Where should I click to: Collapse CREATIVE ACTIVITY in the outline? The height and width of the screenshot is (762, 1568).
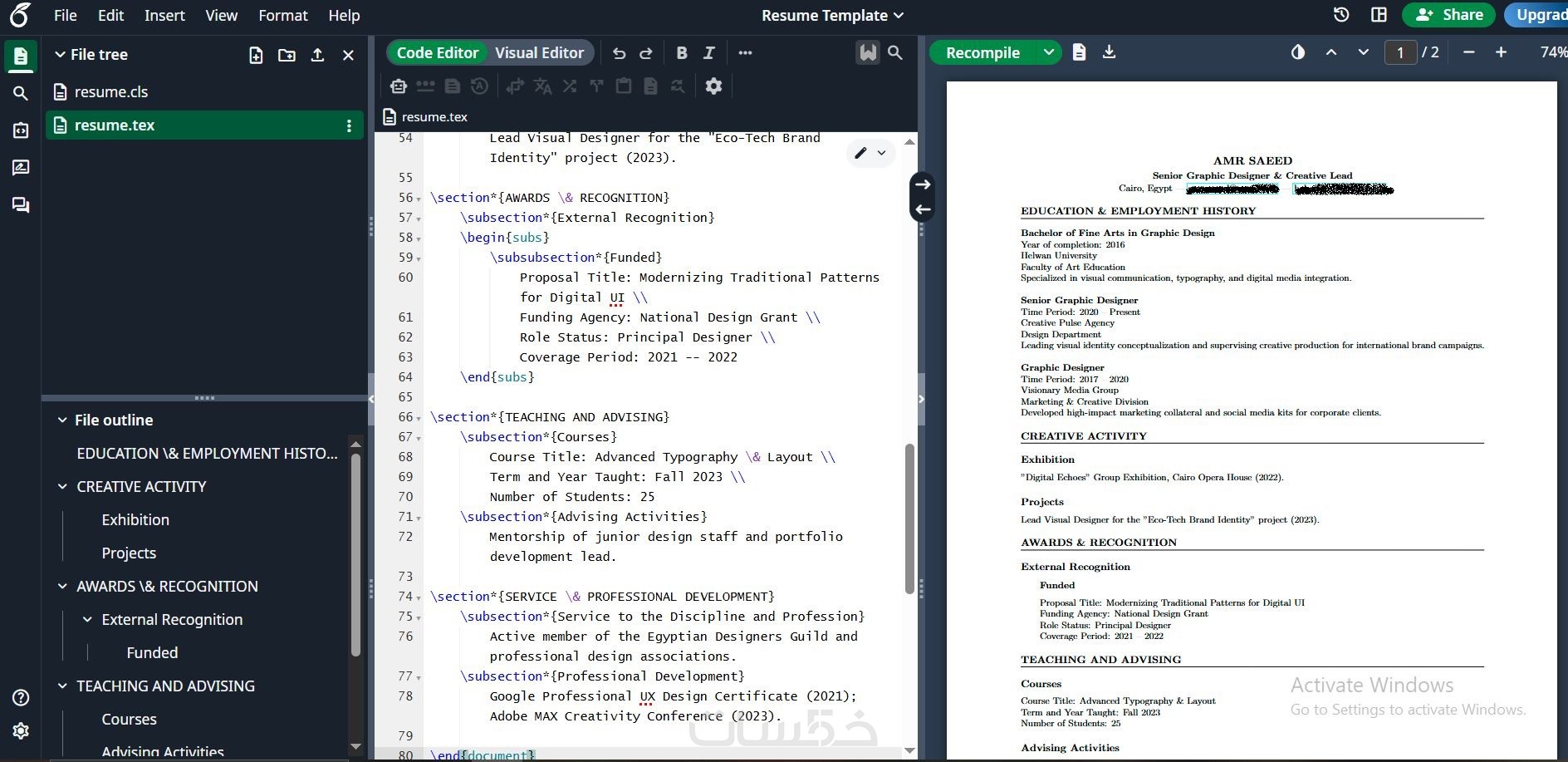tap(62, 487)
